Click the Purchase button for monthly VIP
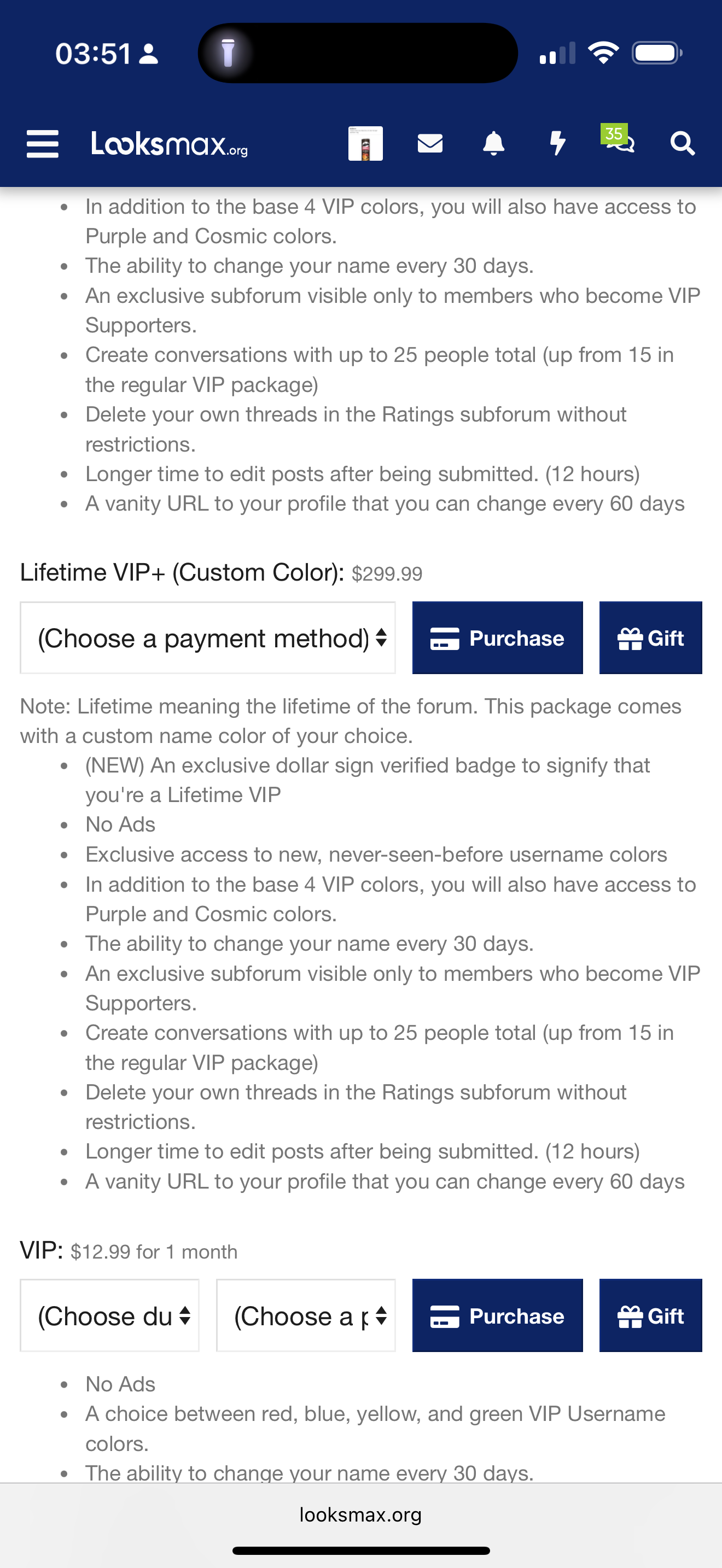The image size is (722, 1568). pos(497,1315)
